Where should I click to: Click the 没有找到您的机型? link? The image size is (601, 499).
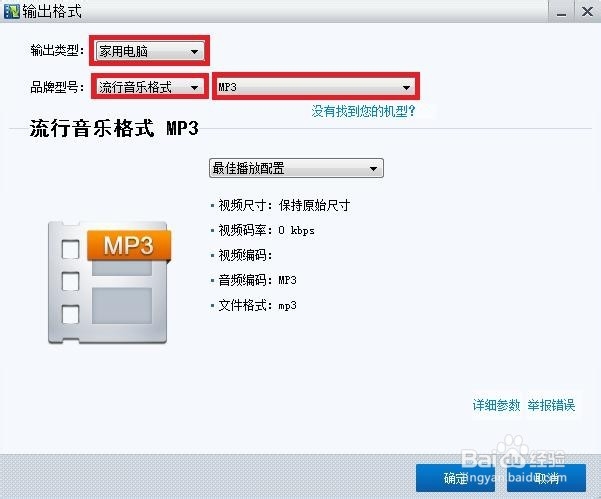[363, 112]
